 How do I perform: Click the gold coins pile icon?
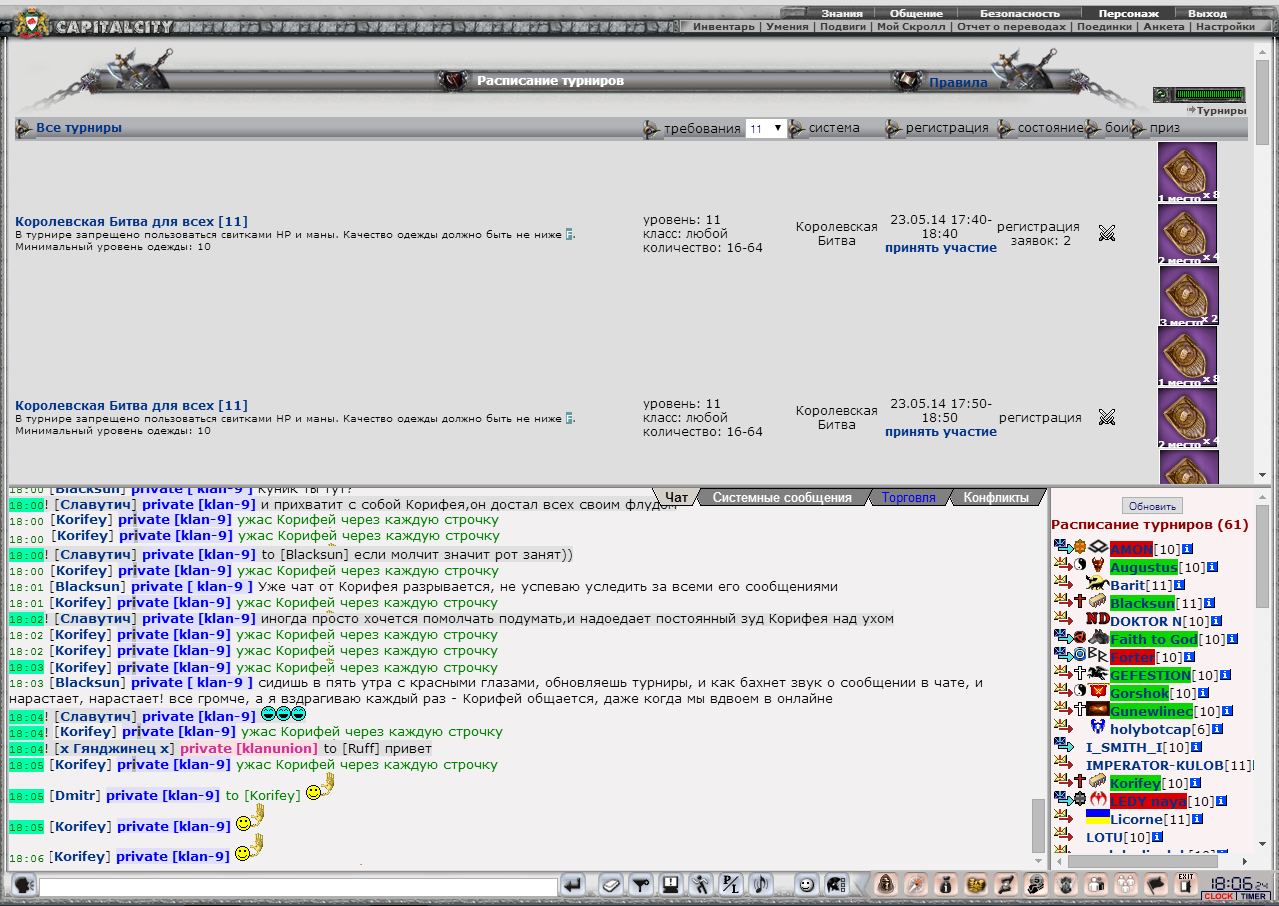(977, 885)
